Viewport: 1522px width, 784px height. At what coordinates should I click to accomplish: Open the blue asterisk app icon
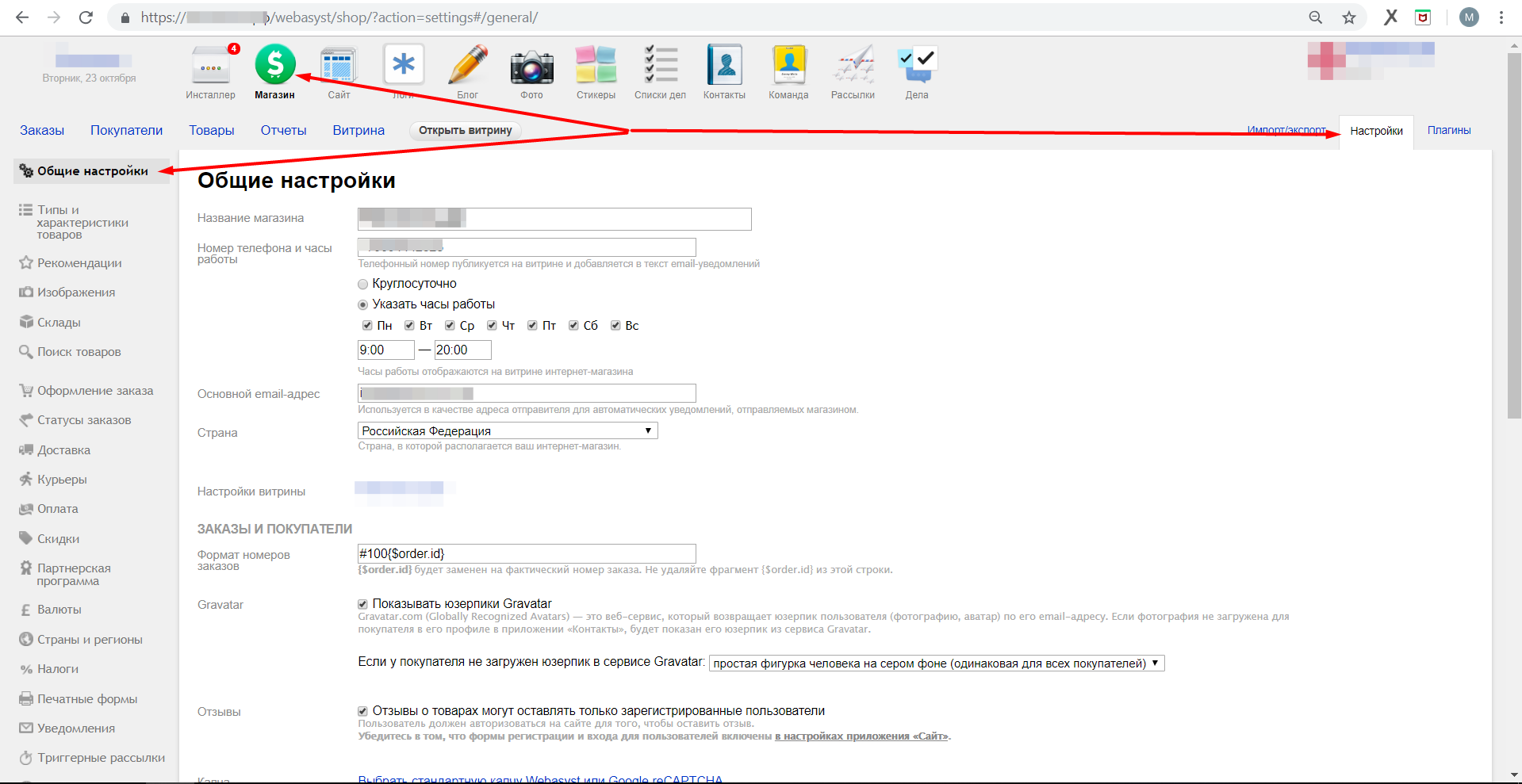click(x=404, y=65)
